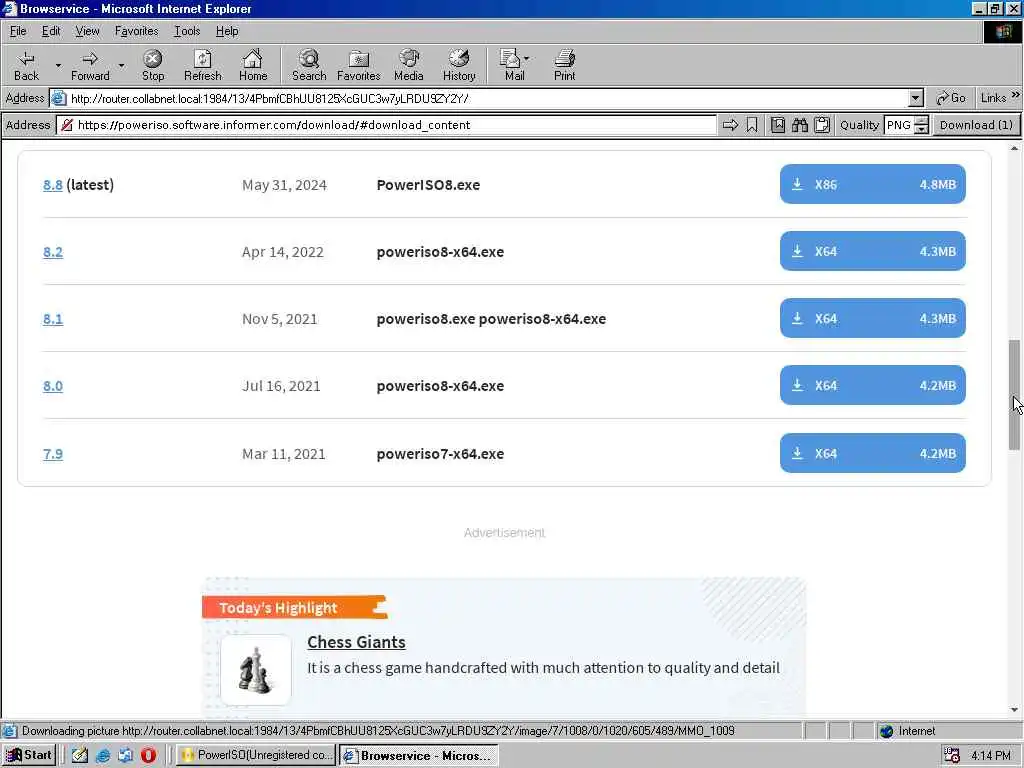Expand the Mail button dropdown arrow
Image resolution: width=1024 pixels, height=768 pixels.
coord(526,59)
